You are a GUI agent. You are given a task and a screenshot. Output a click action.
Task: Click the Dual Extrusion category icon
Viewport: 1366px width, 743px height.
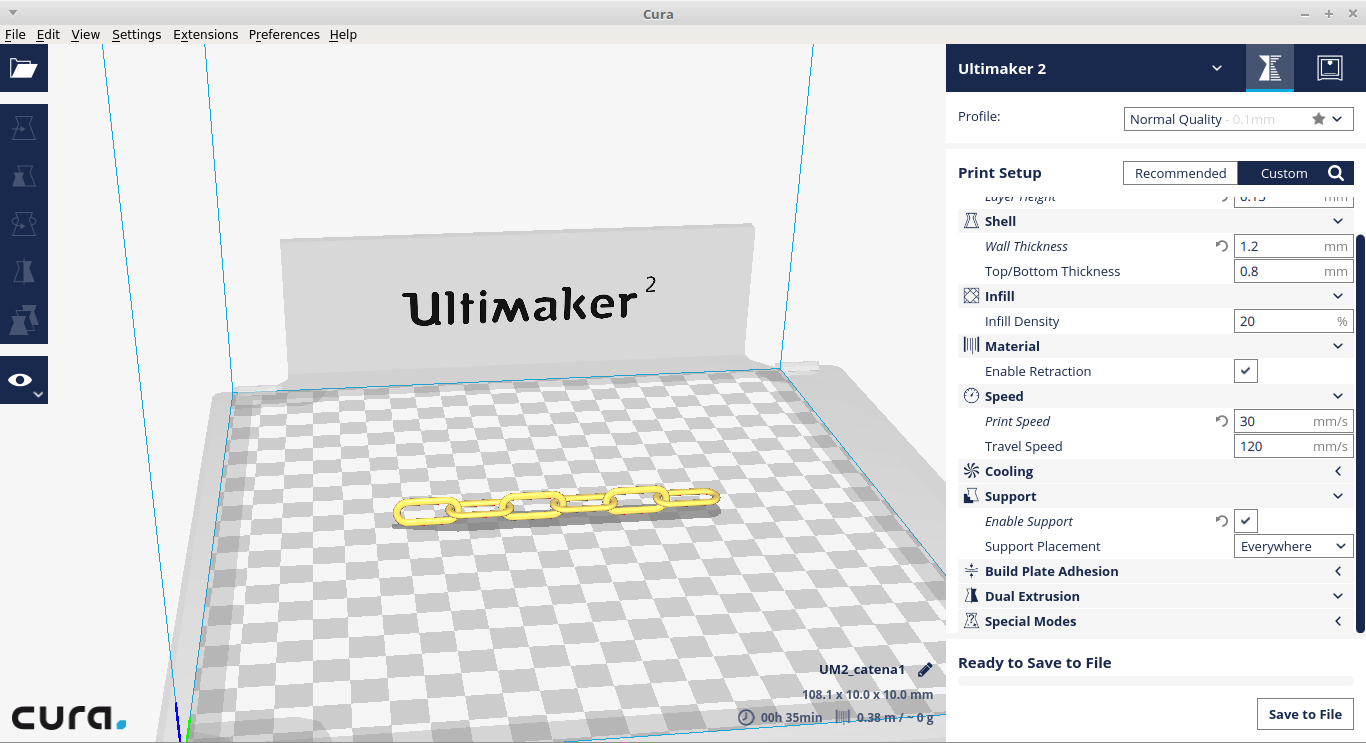(971, 596)
